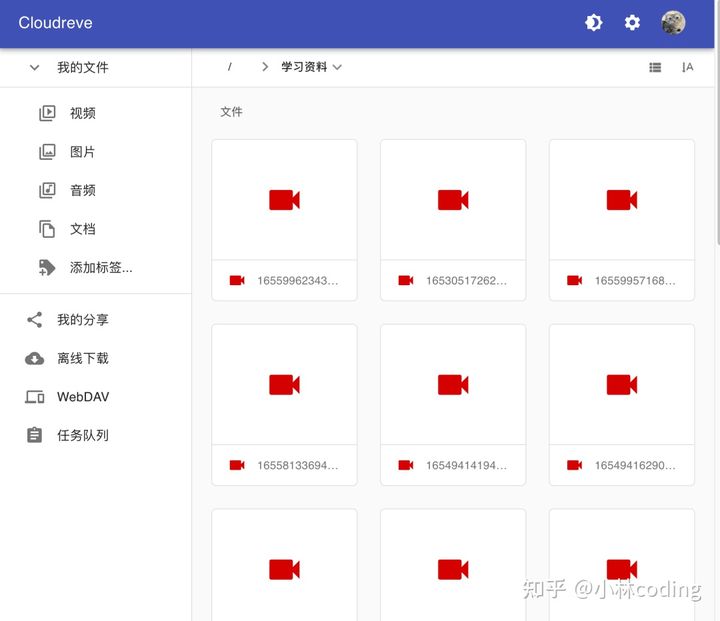Click the 离线下载 cloud download icon
720x621 pixels.
(34, 358)
